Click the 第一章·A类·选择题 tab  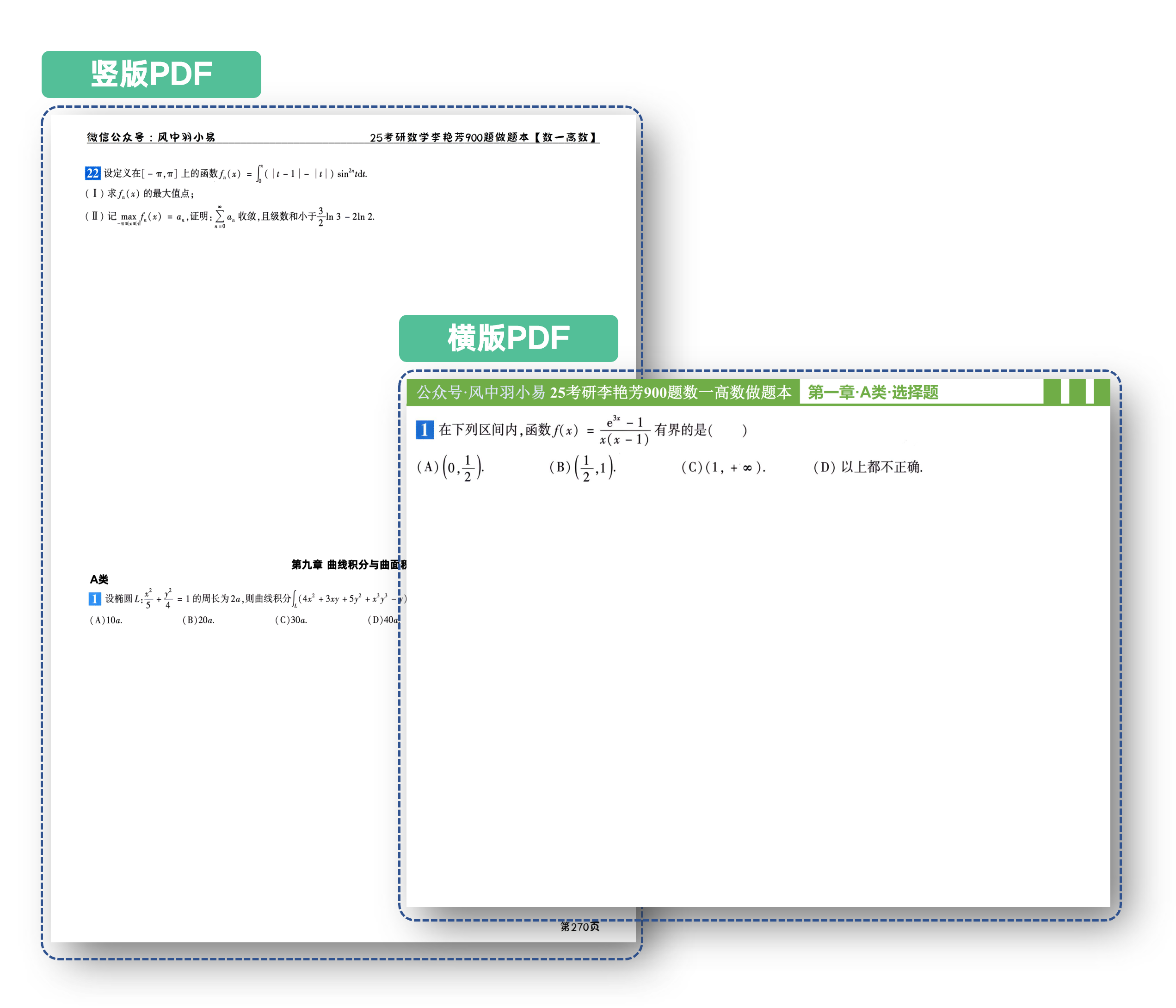872,392
